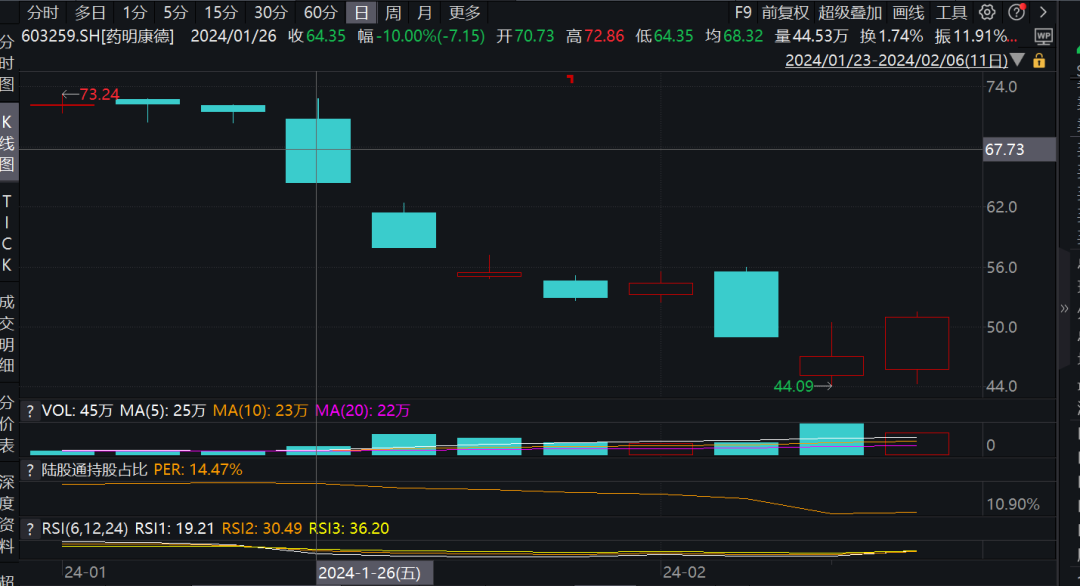The width and height of the screenshot is (1080, 586).
Task: Expand the right side panel with double-arrow
Action: coord(1064,309)
